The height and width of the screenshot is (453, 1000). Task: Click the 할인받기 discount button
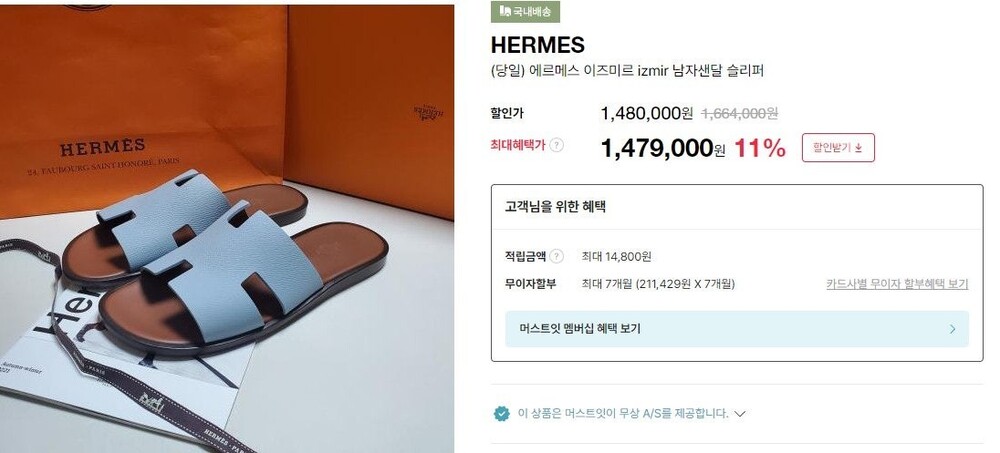(838, 148)
